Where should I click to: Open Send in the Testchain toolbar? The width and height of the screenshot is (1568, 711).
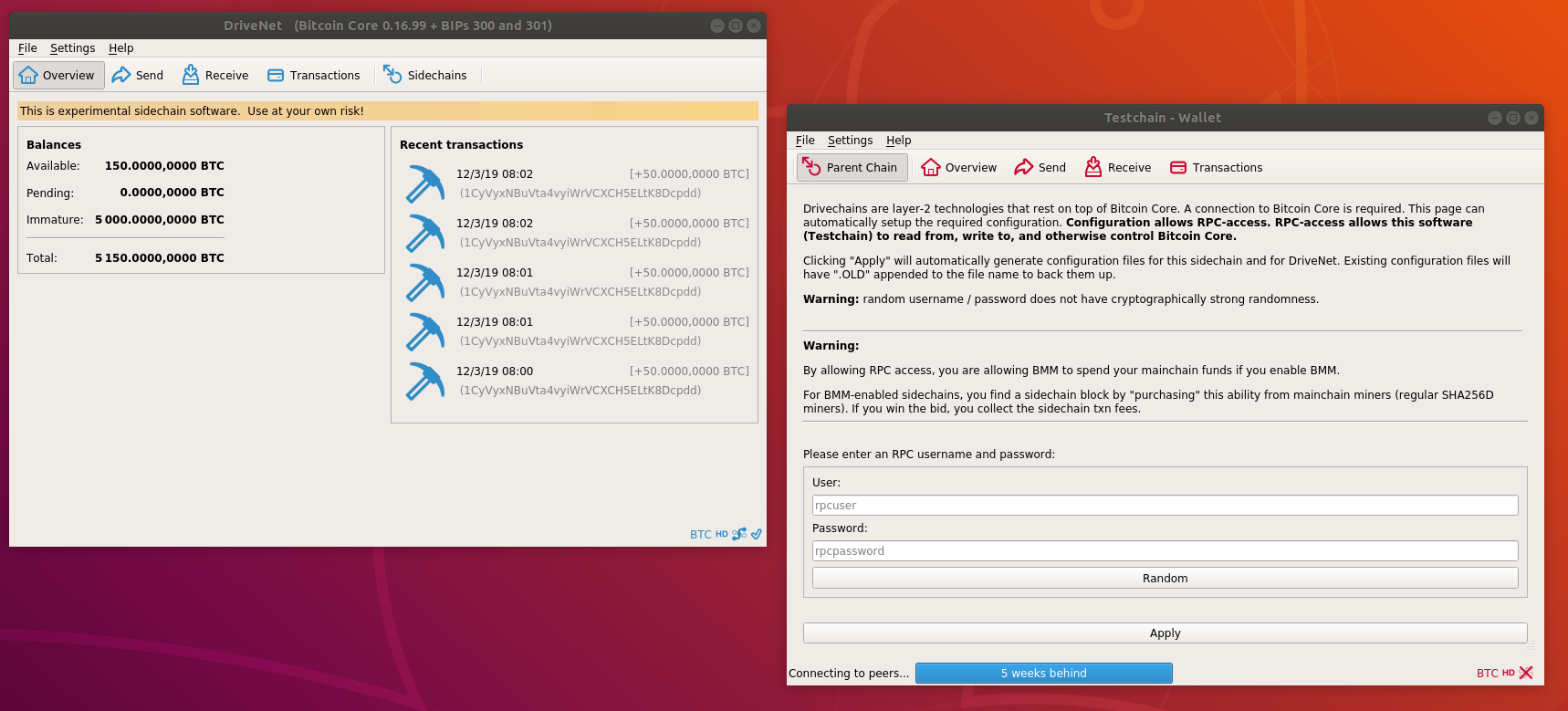click(x=1040, y=167)
